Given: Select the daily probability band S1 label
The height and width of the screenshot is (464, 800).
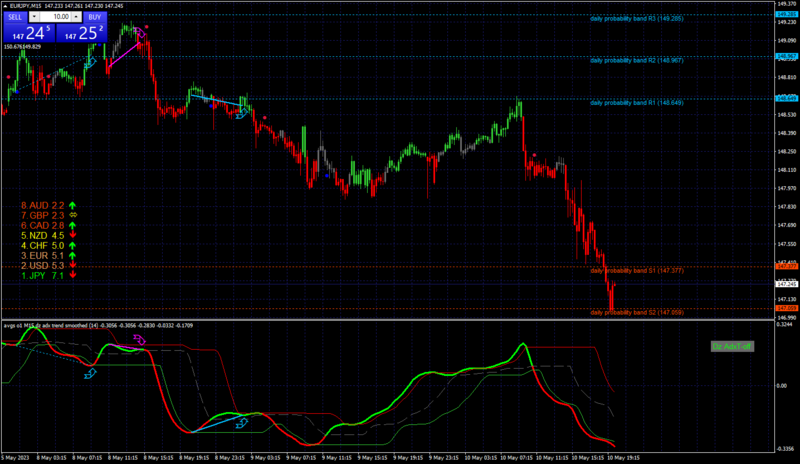Looking at the screenshot, I should pos(637,271).
